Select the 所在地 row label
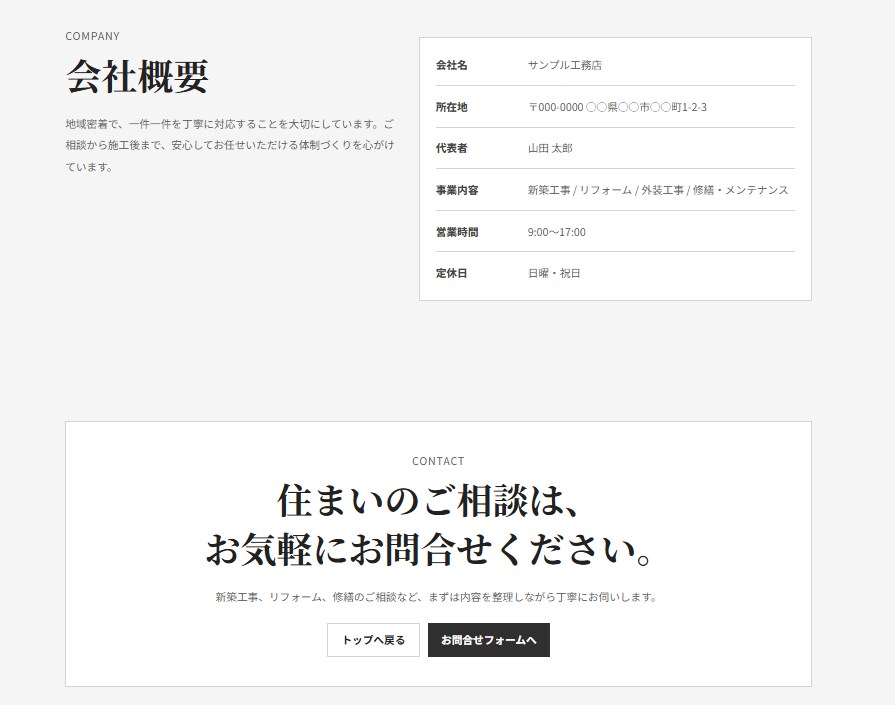The height and width of the screenshot is (705, 895). [451, 107]
